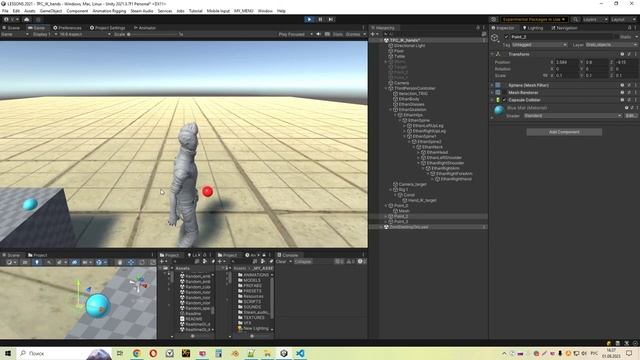640x360 pixels.
Task: Open the Component menu
Action: [x=77, y=11]
